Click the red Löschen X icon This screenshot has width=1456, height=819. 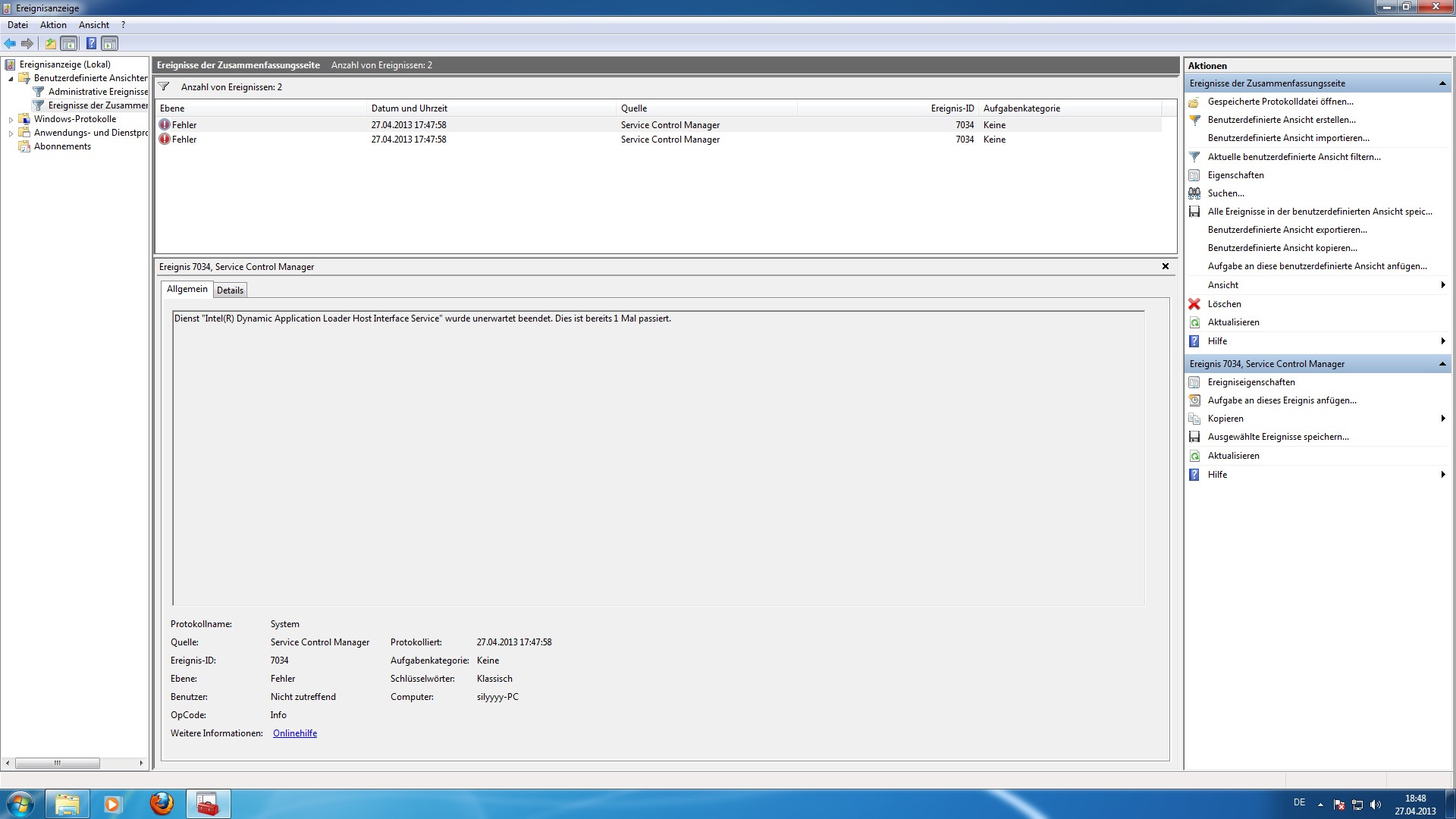[x=1194, y=304]
